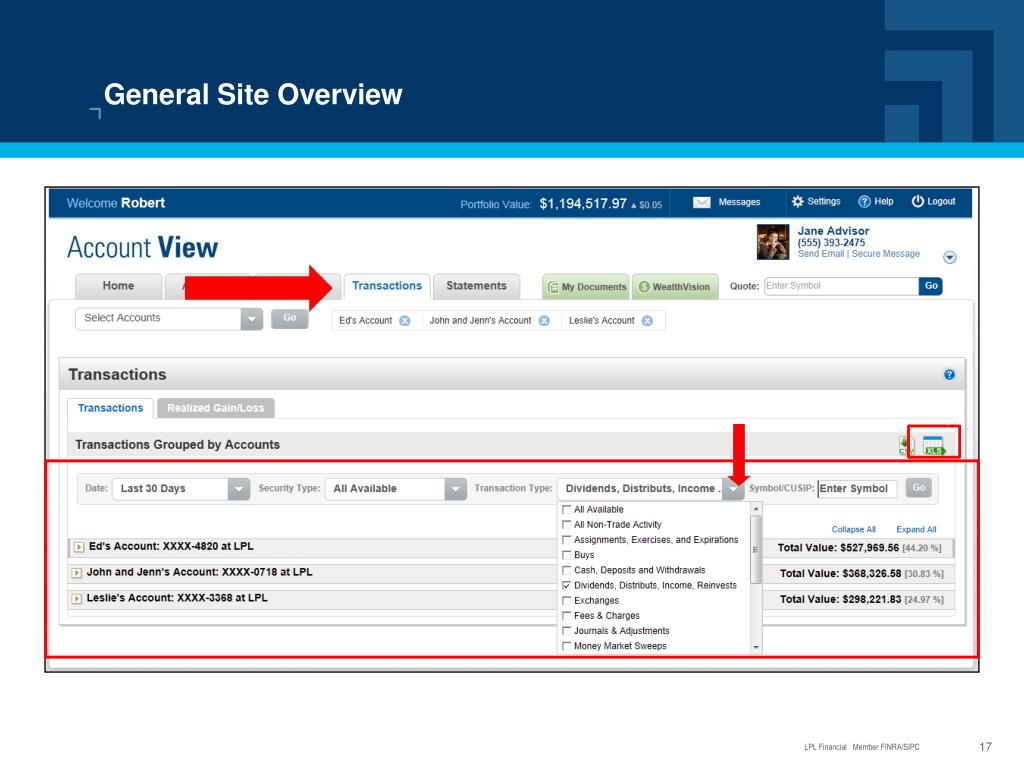
Task: Click Go next to Quote field
Action: click(x=931, y=286)
